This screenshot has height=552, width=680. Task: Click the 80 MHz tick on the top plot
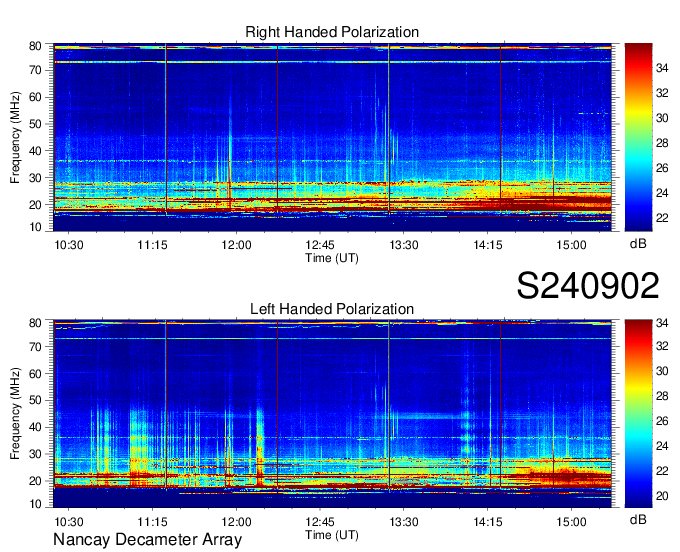pyautogui.click(x=36, y=46)
